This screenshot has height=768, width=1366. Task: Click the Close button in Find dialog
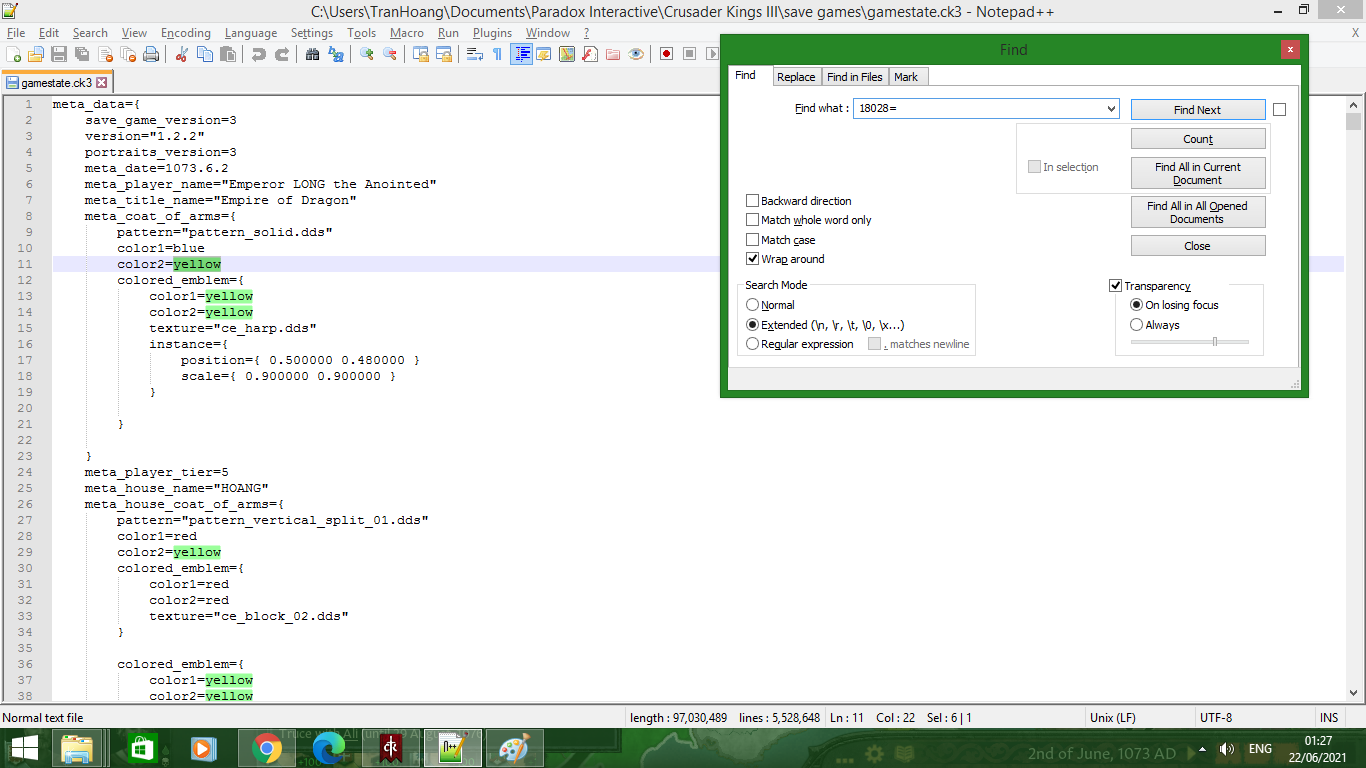(x=1198, y=246)
